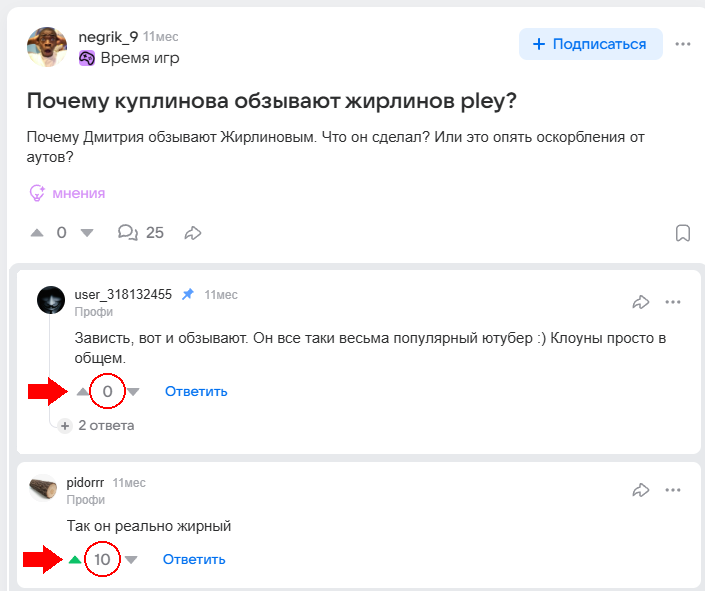
Task: Share user_318132455's comment
Action: tap(641, 301)
